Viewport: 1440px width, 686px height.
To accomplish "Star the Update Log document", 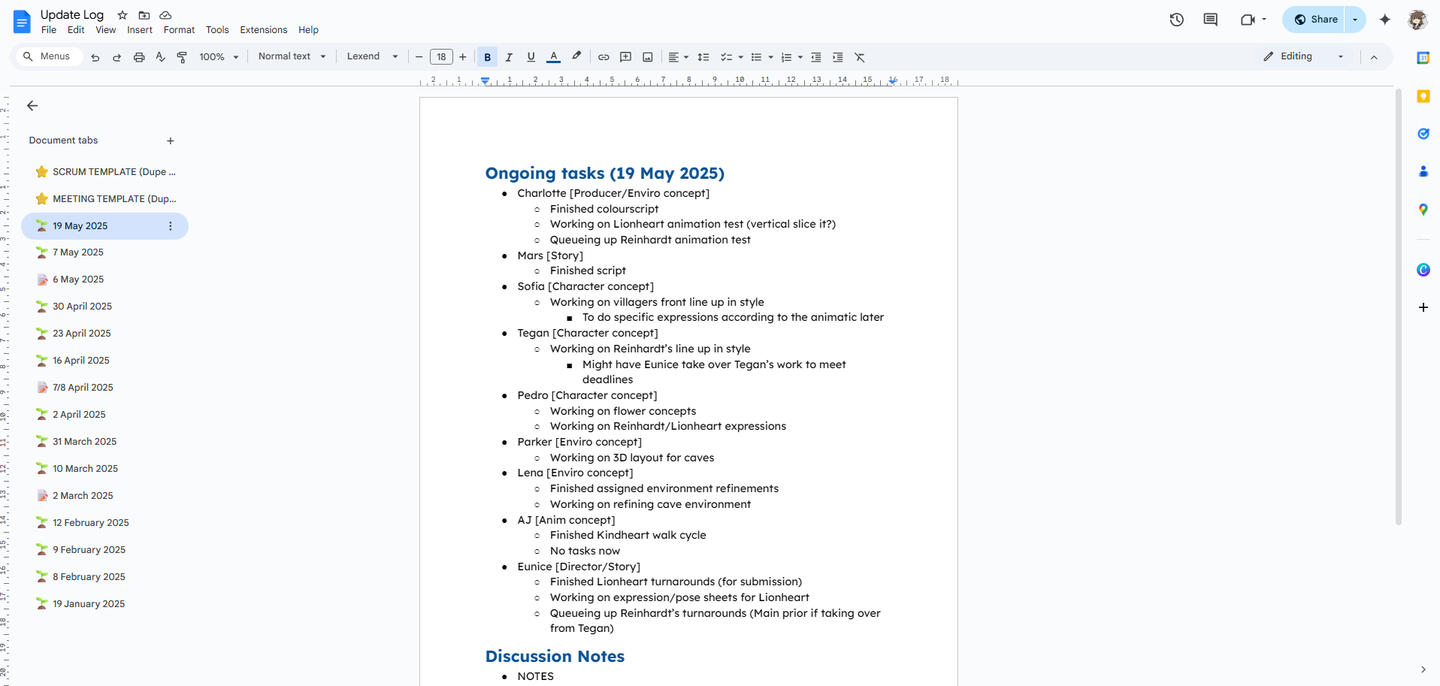I will pyautogui.click(x=122, y=15).
